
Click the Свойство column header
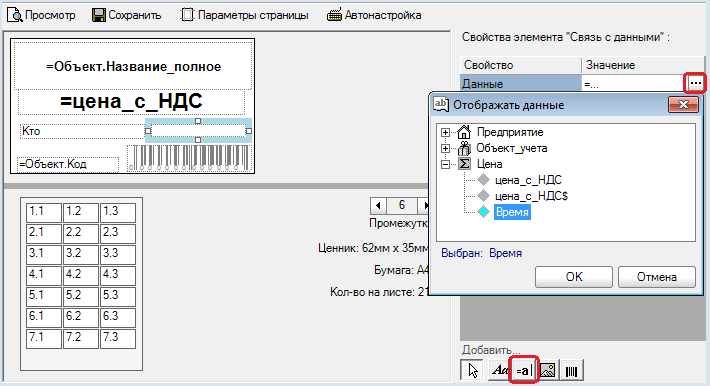click(x=520, y=65)
